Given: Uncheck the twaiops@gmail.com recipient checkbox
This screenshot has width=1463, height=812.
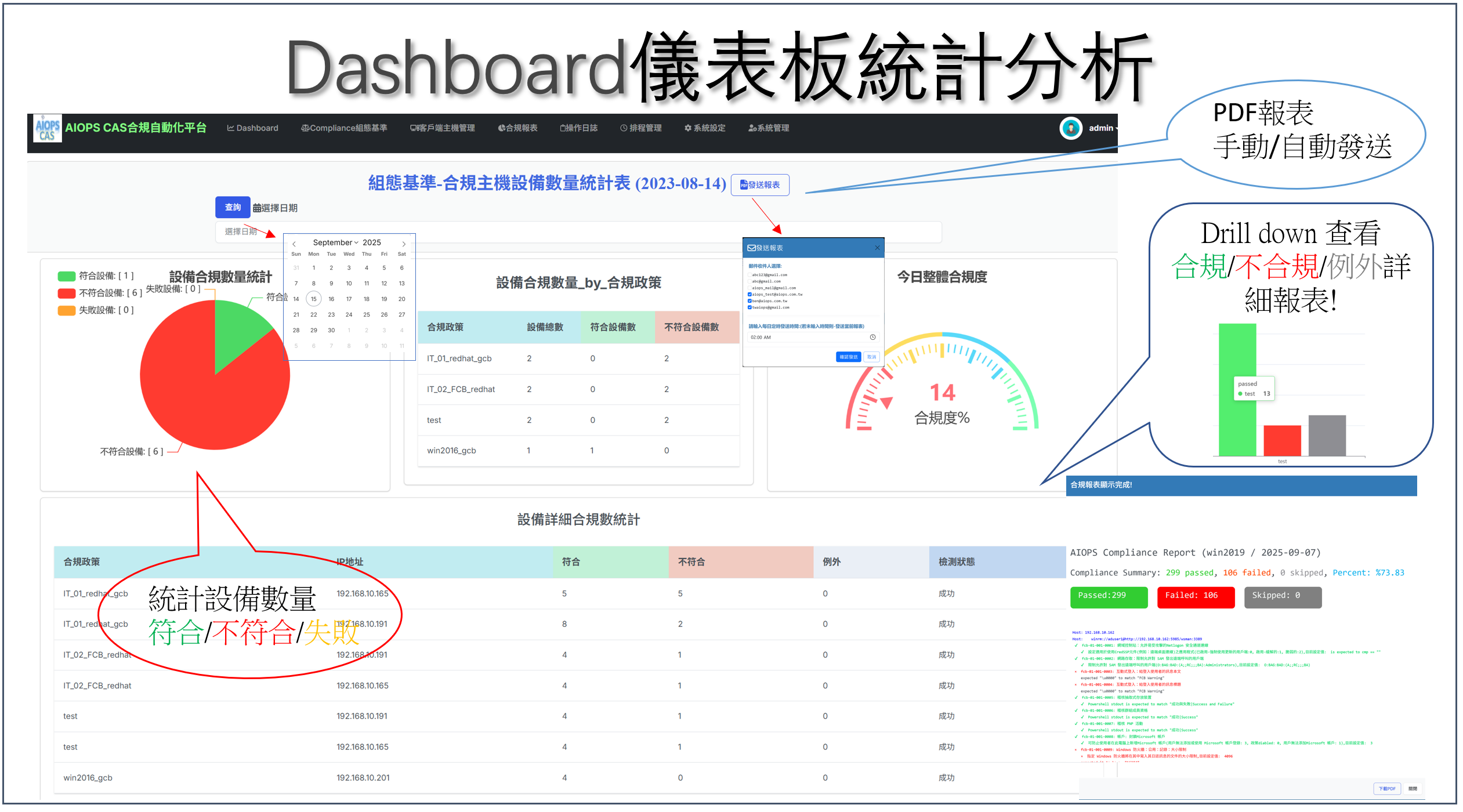Looking at the screenshot, I should click(749, 307).
